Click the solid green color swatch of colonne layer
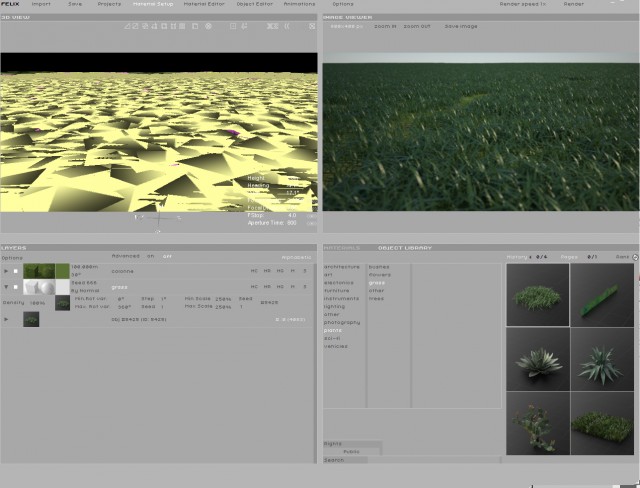This screenshot has width=640, height=488. (x=62, y=271)
